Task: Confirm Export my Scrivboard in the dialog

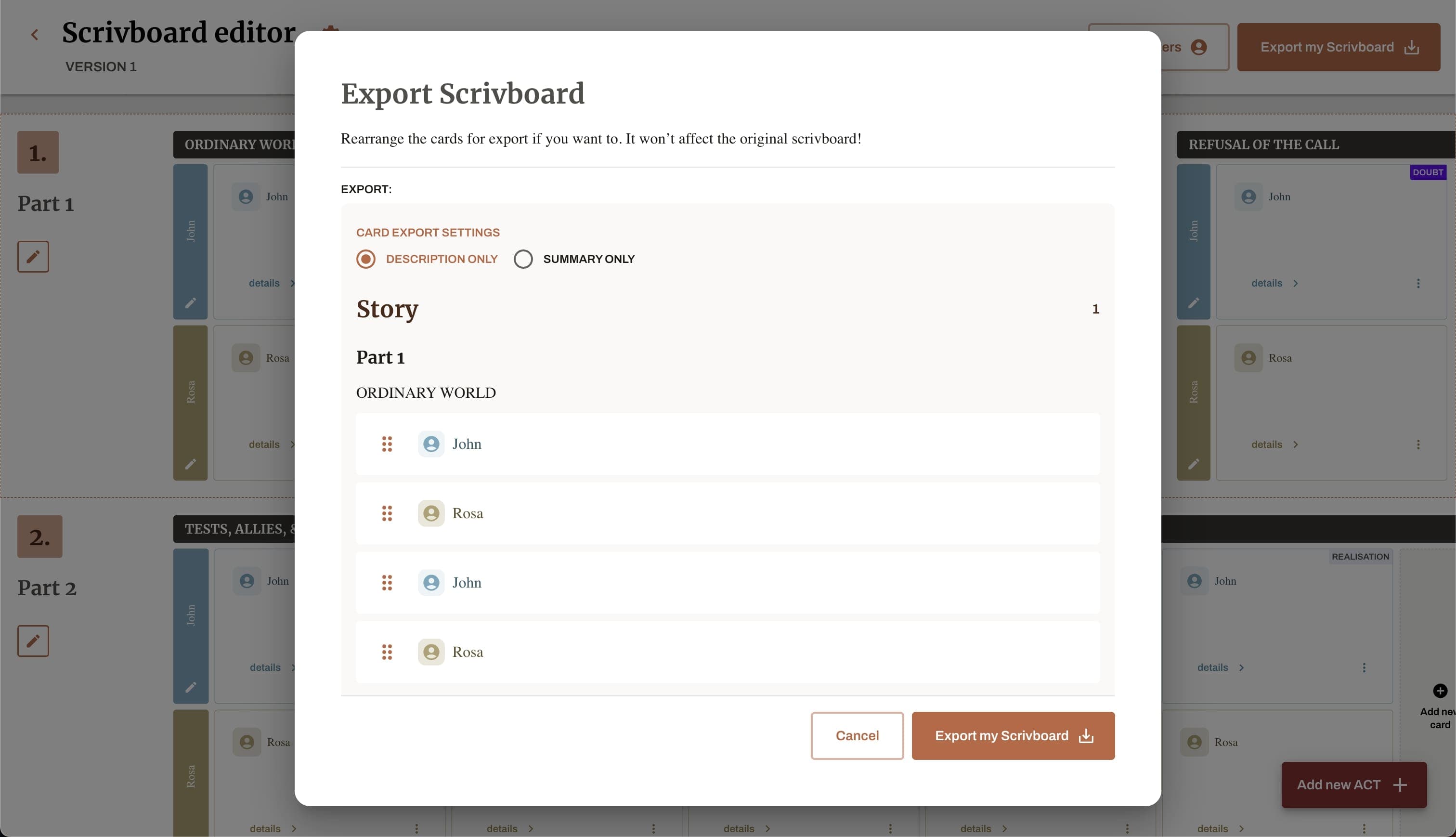Action: [x=1013, y=736]
